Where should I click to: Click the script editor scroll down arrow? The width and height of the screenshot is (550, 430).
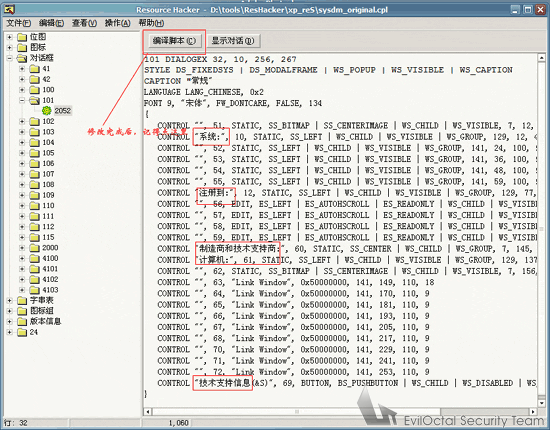point(541,403)
